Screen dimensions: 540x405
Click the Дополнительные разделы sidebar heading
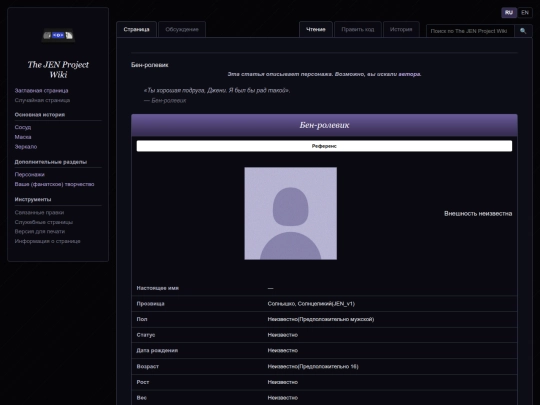pyautogui.click(x=51, y=162)
